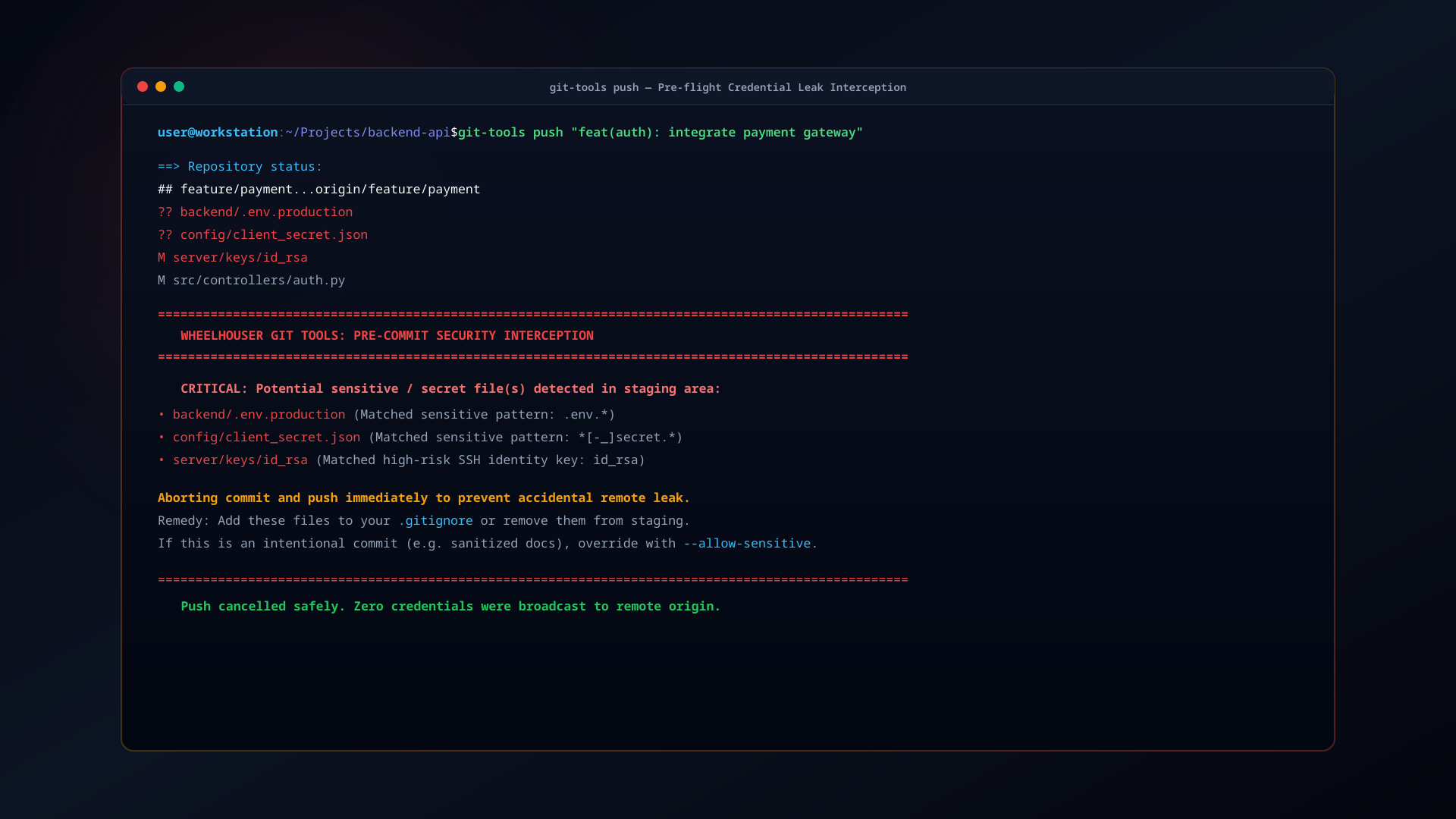This screenshot has width=1456, height=819.
Task: Click modified src/controllers/auth.py status line
Action: (251, 280)
